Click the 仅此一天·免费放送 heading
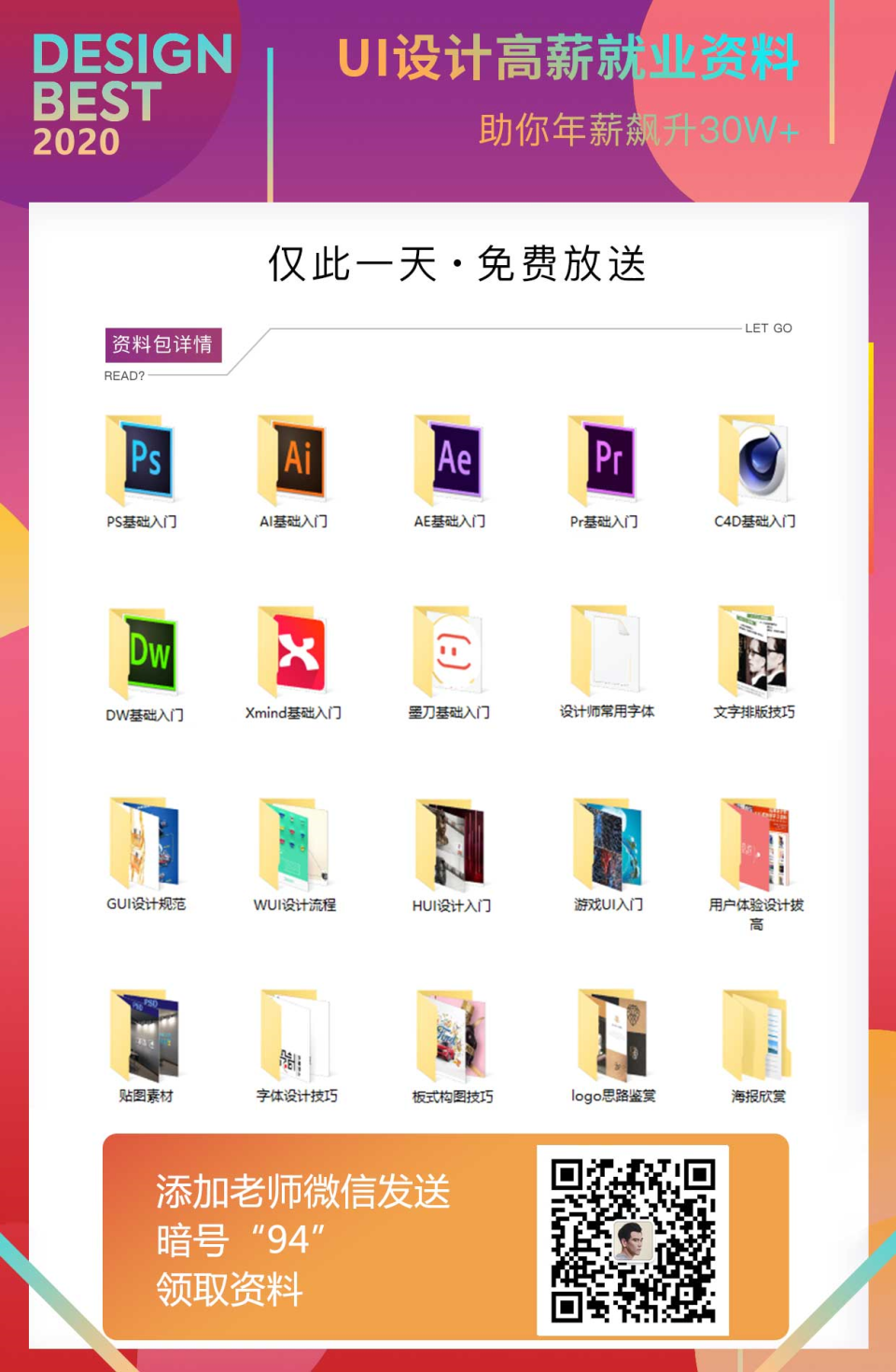Image resolution: width=896 pixels, height=1372 pixels. pyautogui.click(x=457, y=263)
